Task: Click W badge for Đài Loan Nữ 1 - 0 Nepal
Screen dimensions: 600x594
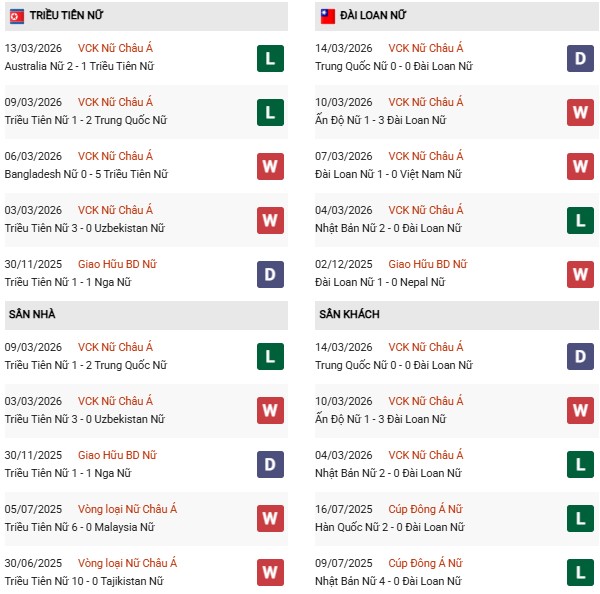Action: click(581, 274)
